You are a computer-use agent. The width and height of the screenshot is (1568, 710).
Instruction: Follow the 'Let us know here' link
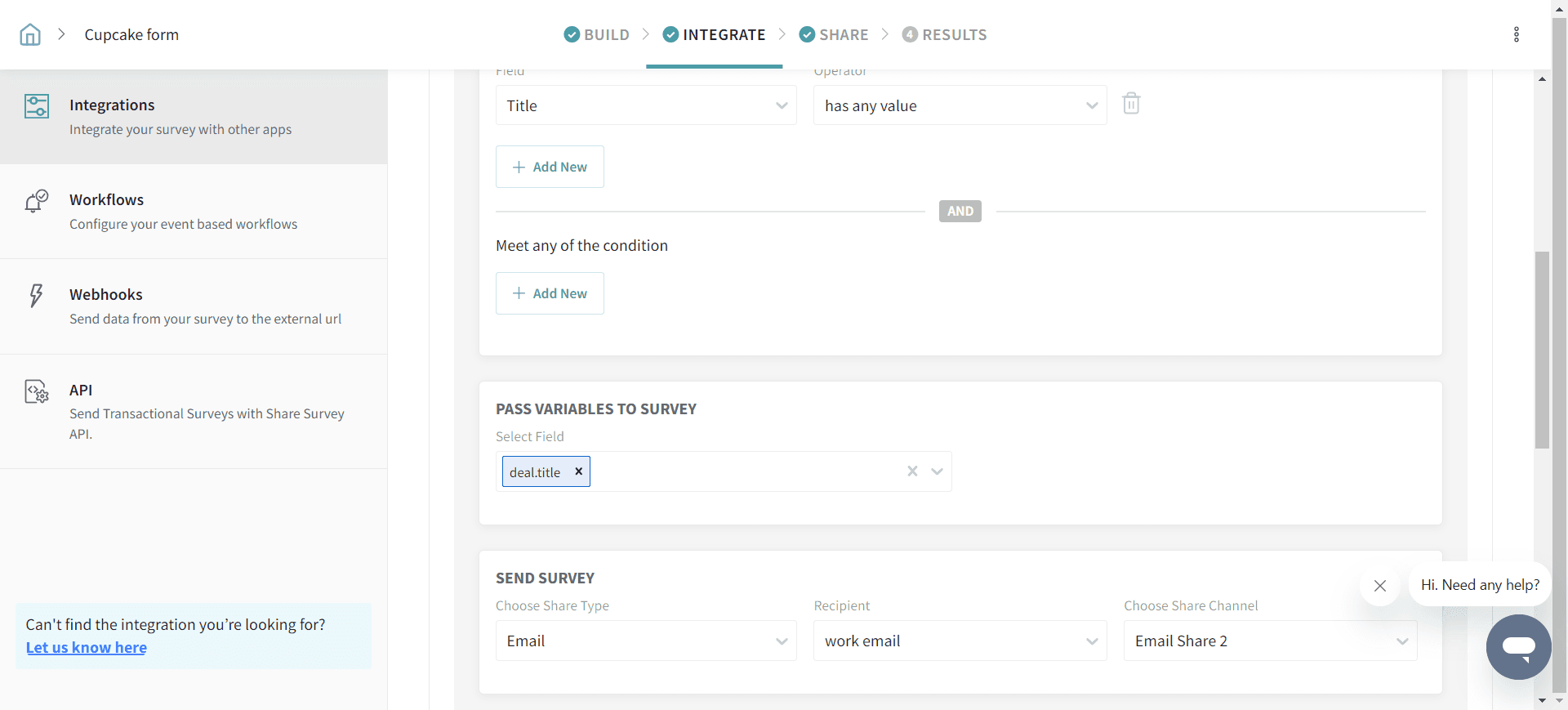[87, 648]
